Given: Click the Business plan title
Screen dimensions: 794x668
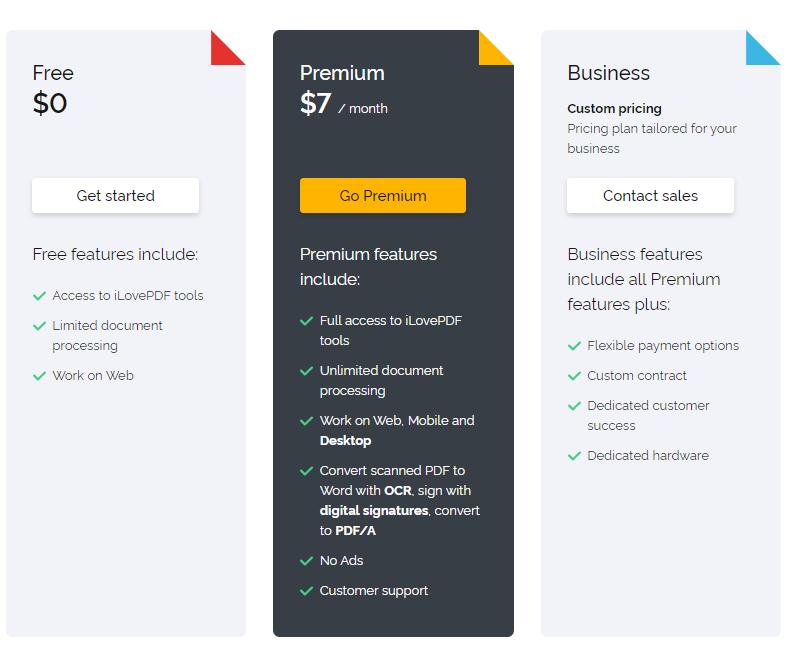Looking at the screenshot, I should [x=608, y=73].
